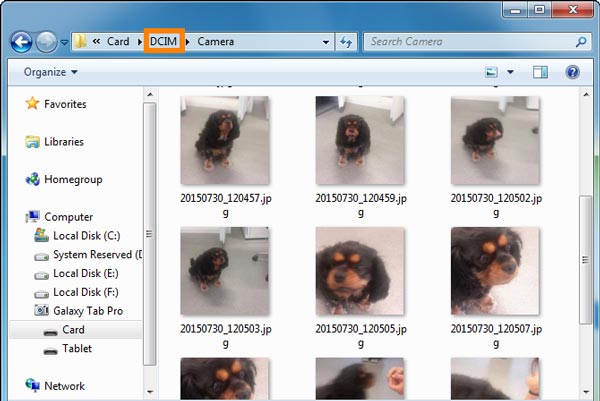Click the magnifier search icon

coord(581,41)
